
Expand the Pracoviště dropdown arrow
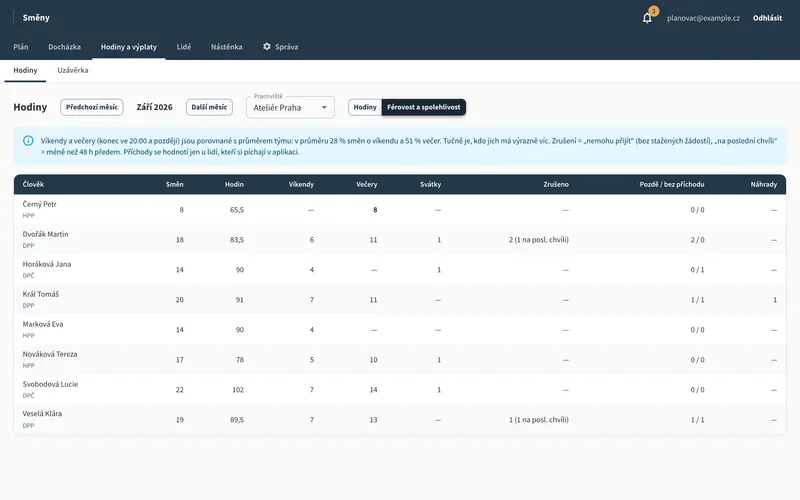[x=324, y=107]
